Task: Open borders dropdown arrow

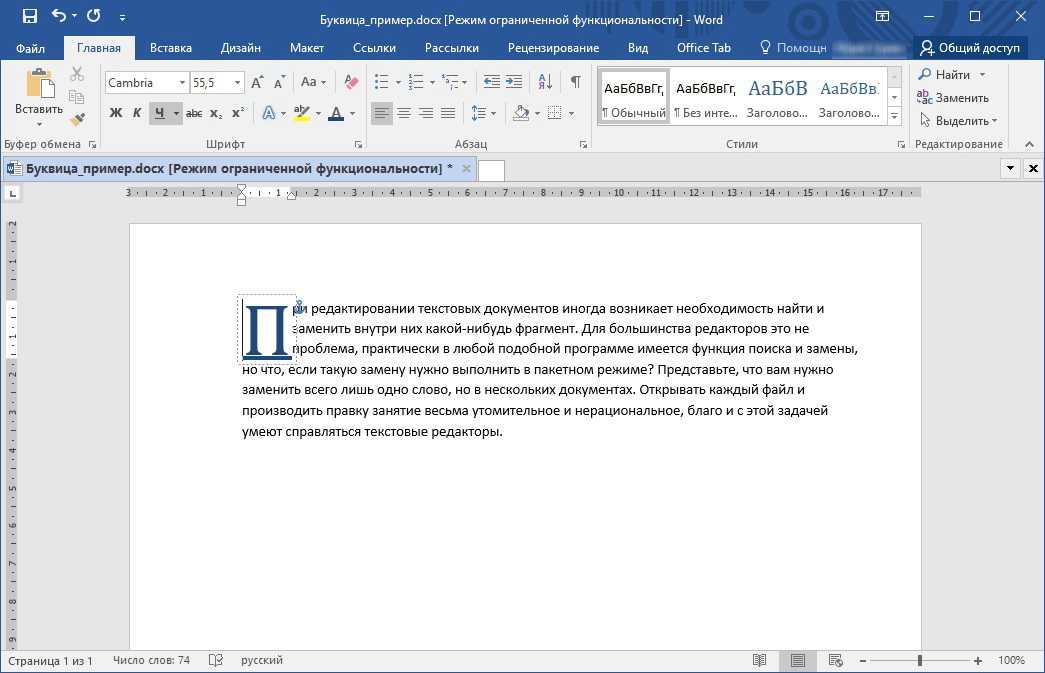Action: pyautogui.click(x=572, y=113)
